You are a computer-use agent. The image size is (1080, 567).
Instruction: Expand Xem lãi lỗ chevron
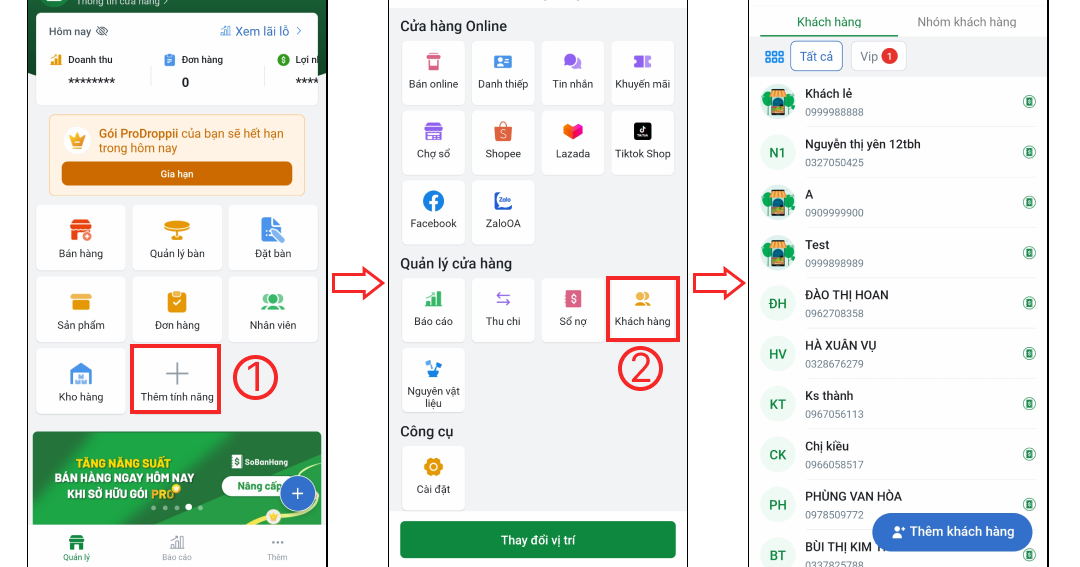299,31
